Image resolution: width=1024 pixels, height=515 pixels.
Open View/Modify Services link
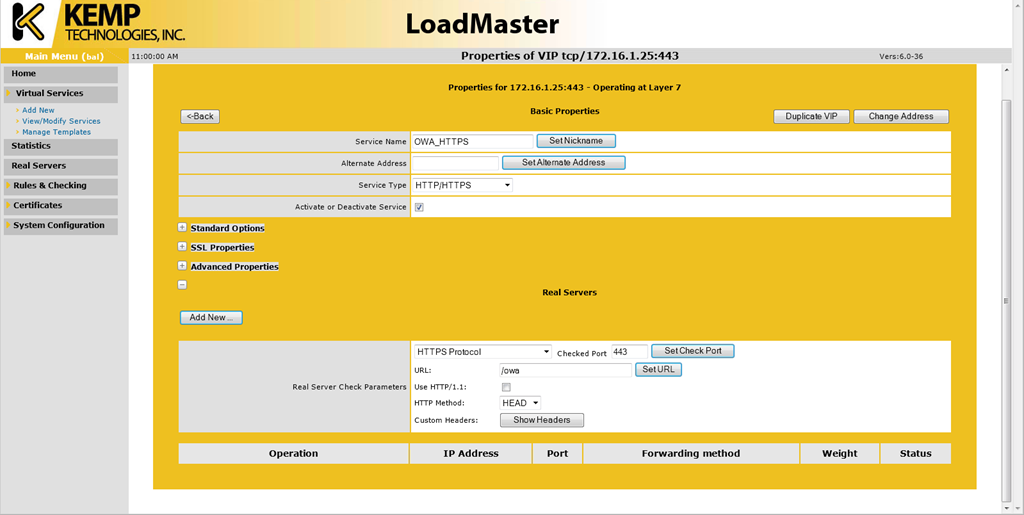click(61, 121)
